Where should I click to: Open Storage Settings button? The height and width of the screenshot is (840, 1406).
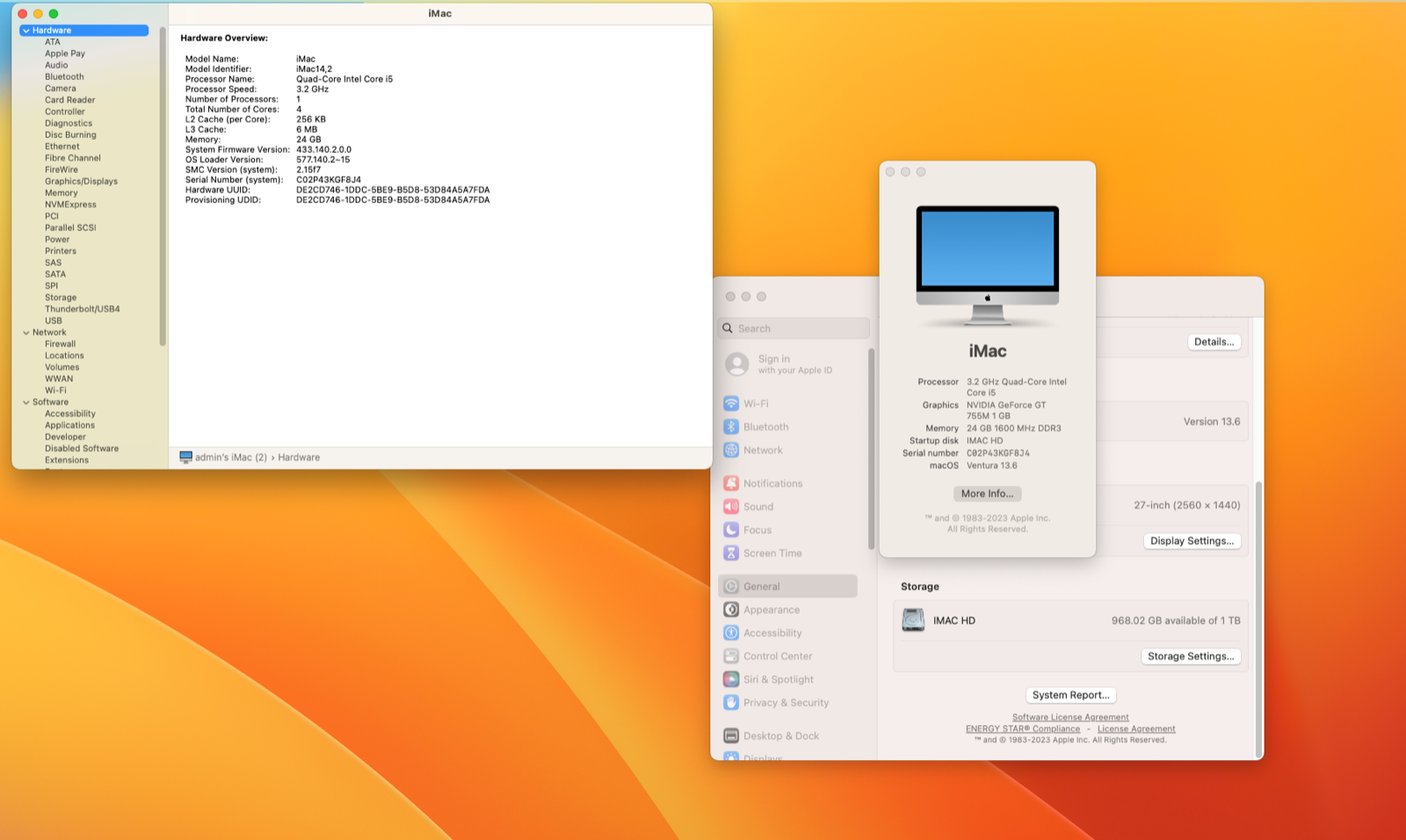[1191, 656]
